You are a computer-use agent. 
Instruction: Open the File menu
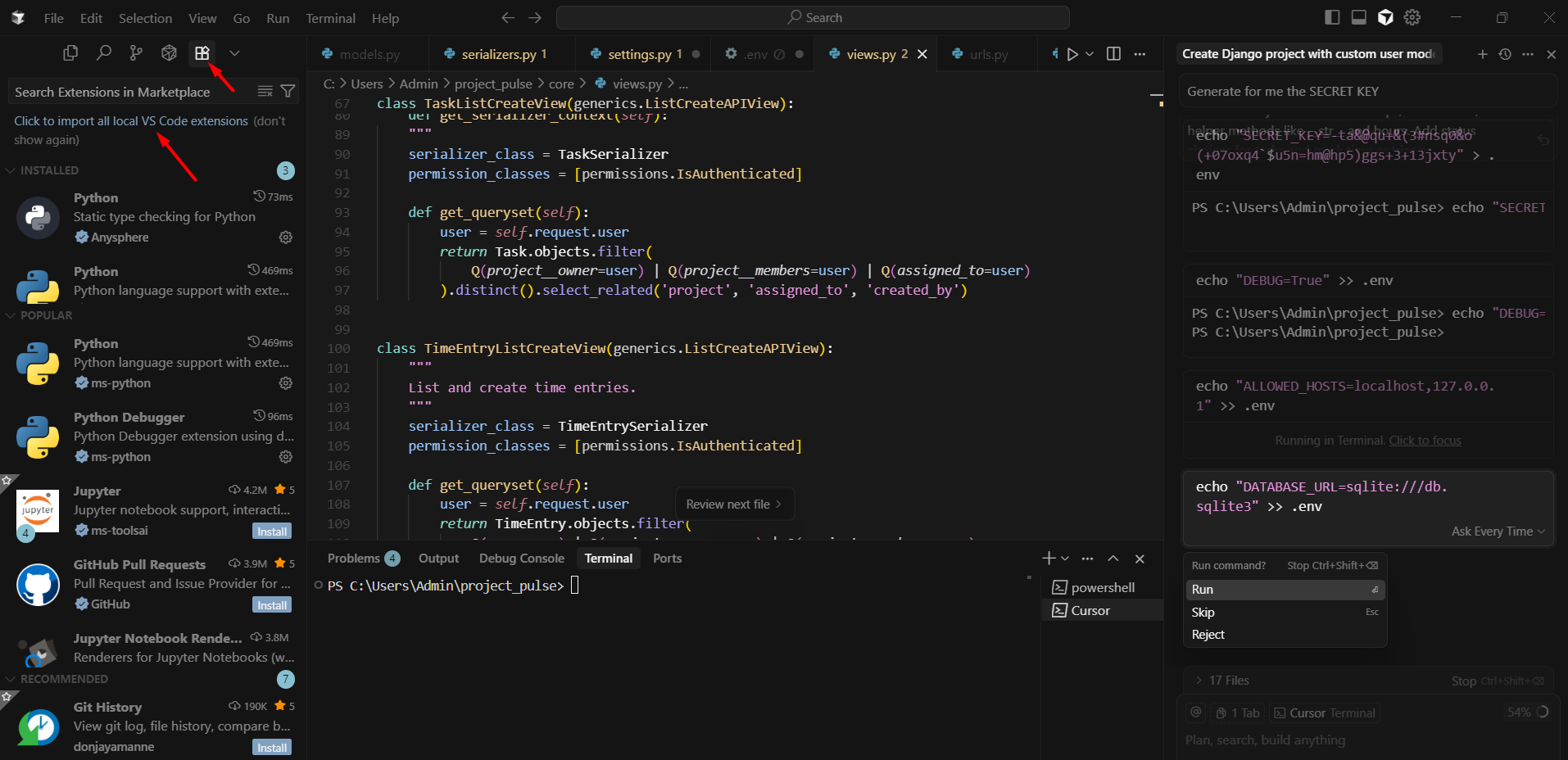(54, 18)
